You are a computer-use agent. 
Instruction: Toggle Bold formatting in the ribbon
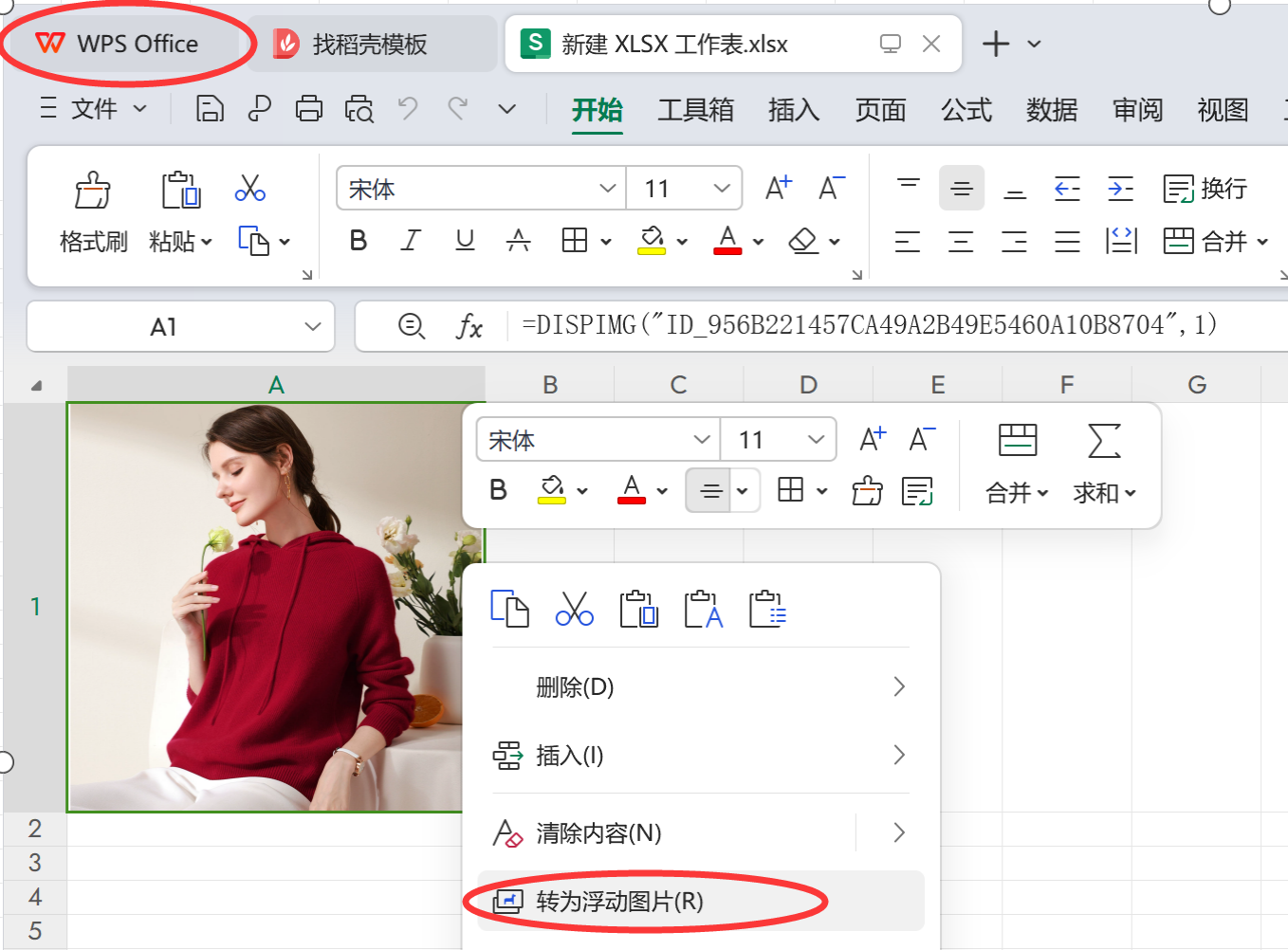pyautogui.click(x=359, y=241)
